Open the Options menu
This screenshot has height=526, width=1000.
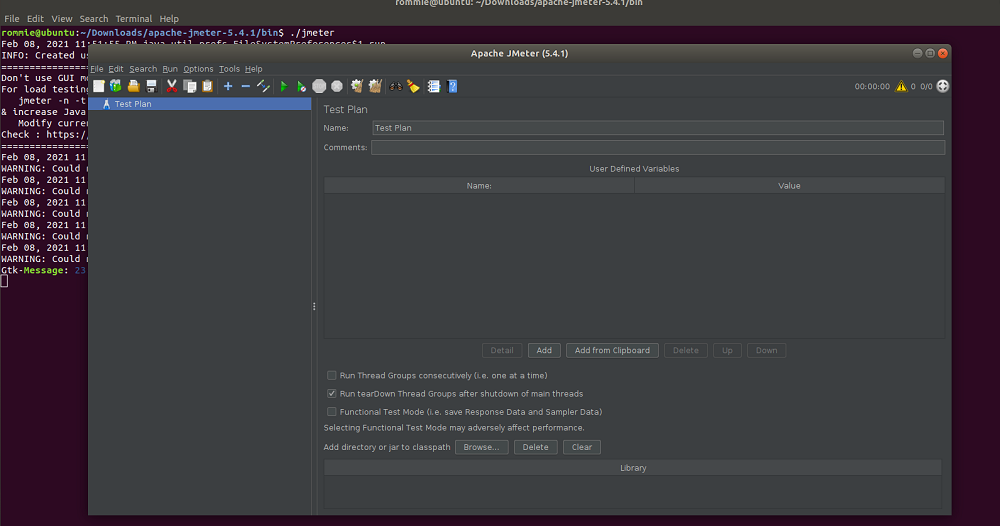198,69
